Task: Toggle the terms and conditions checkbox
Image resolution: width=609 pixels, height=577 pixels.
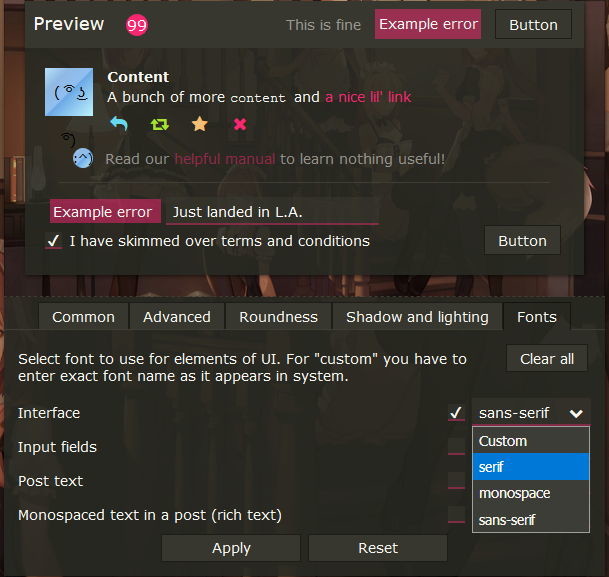Action: tap(54, 241)
